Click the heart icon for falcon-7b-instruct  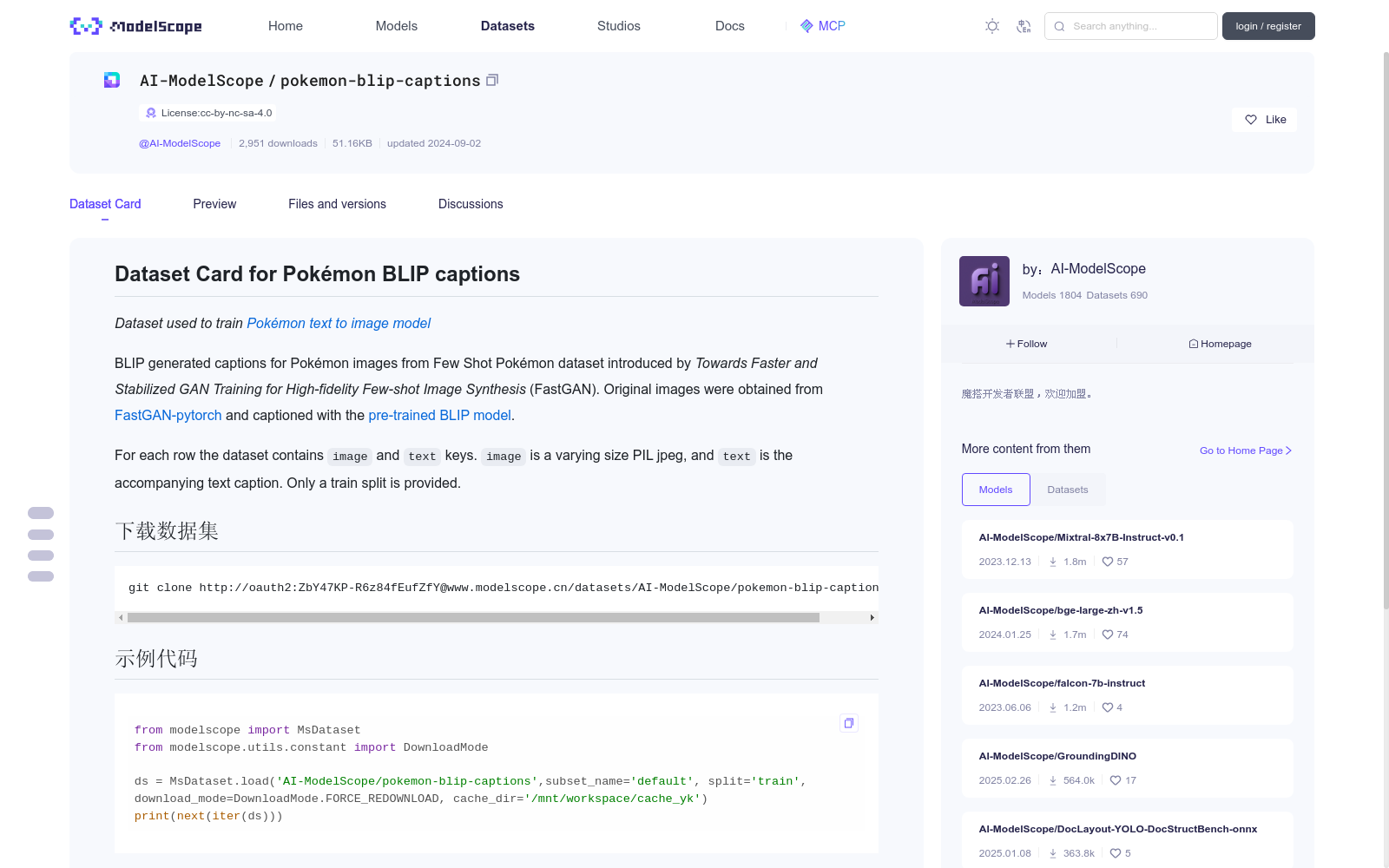pos(1108,707)
